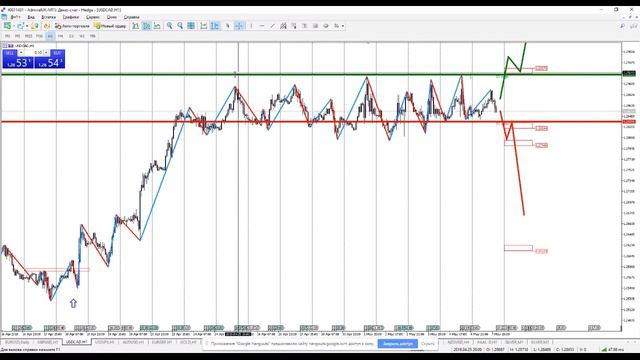Image resolution: width=640 pixels, height=360 pixels.
Task: Expand the new chart dropdown arrow
Action: 13,26
